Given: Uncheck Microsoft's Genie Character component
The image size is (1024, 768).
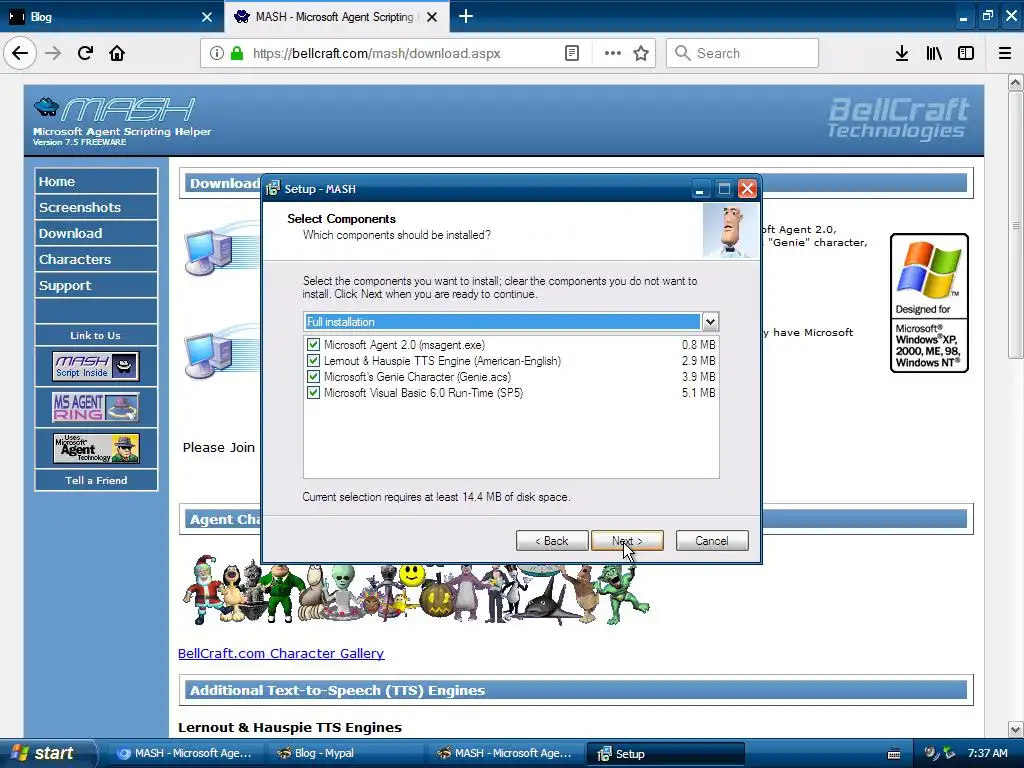Looking at the screenshot, I should pyautogui.click(x=313, y=377).
